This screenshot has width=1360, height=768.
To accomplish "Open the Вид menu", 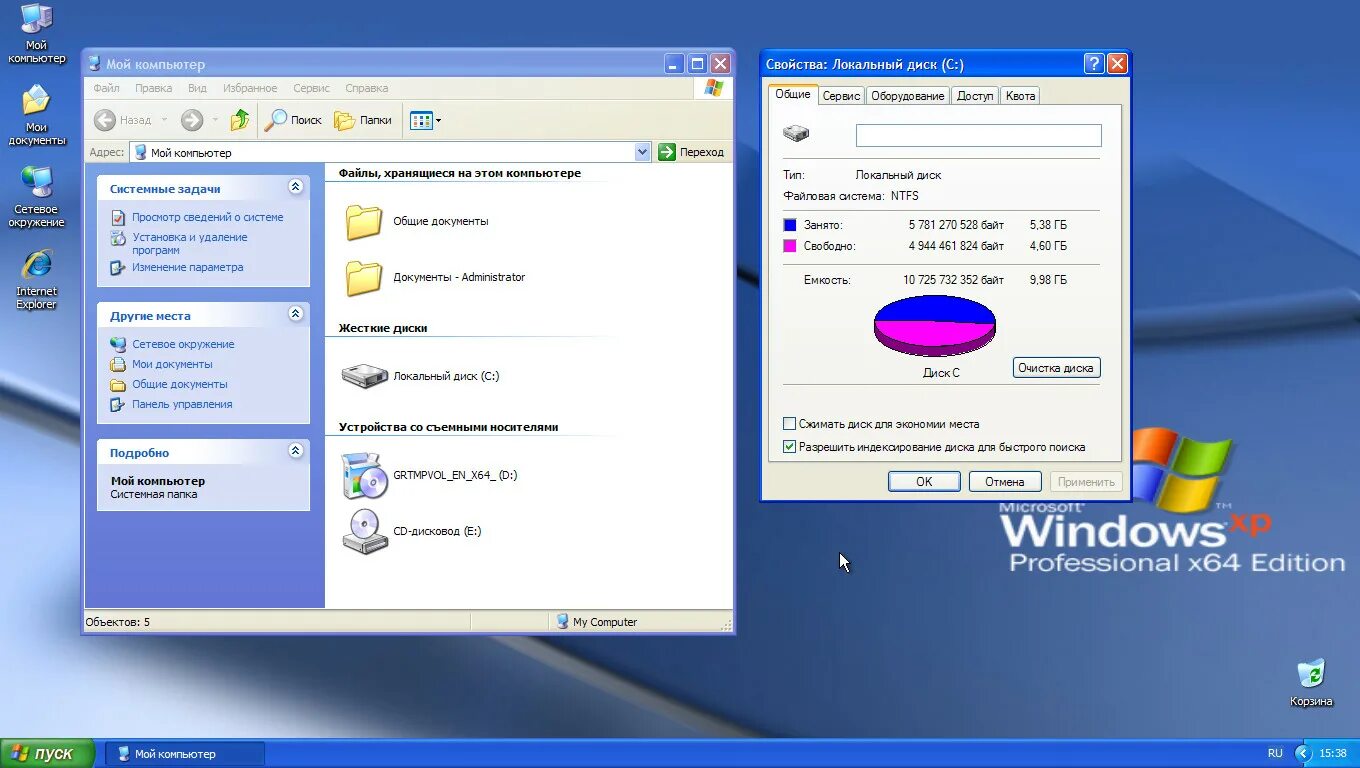I will click(198, 88).
